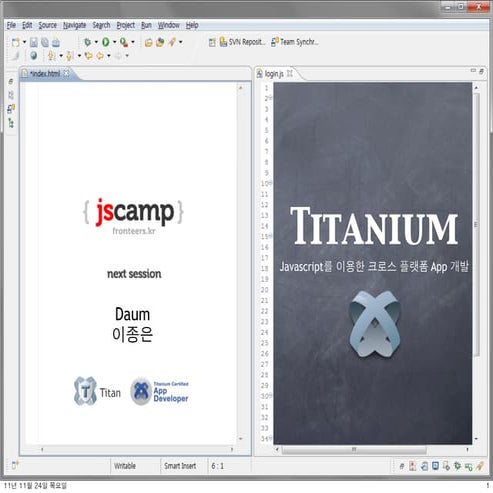Click the green Run button icon
Image resolution: width=493 pixels, height=493 pixels.
point(106,42)
